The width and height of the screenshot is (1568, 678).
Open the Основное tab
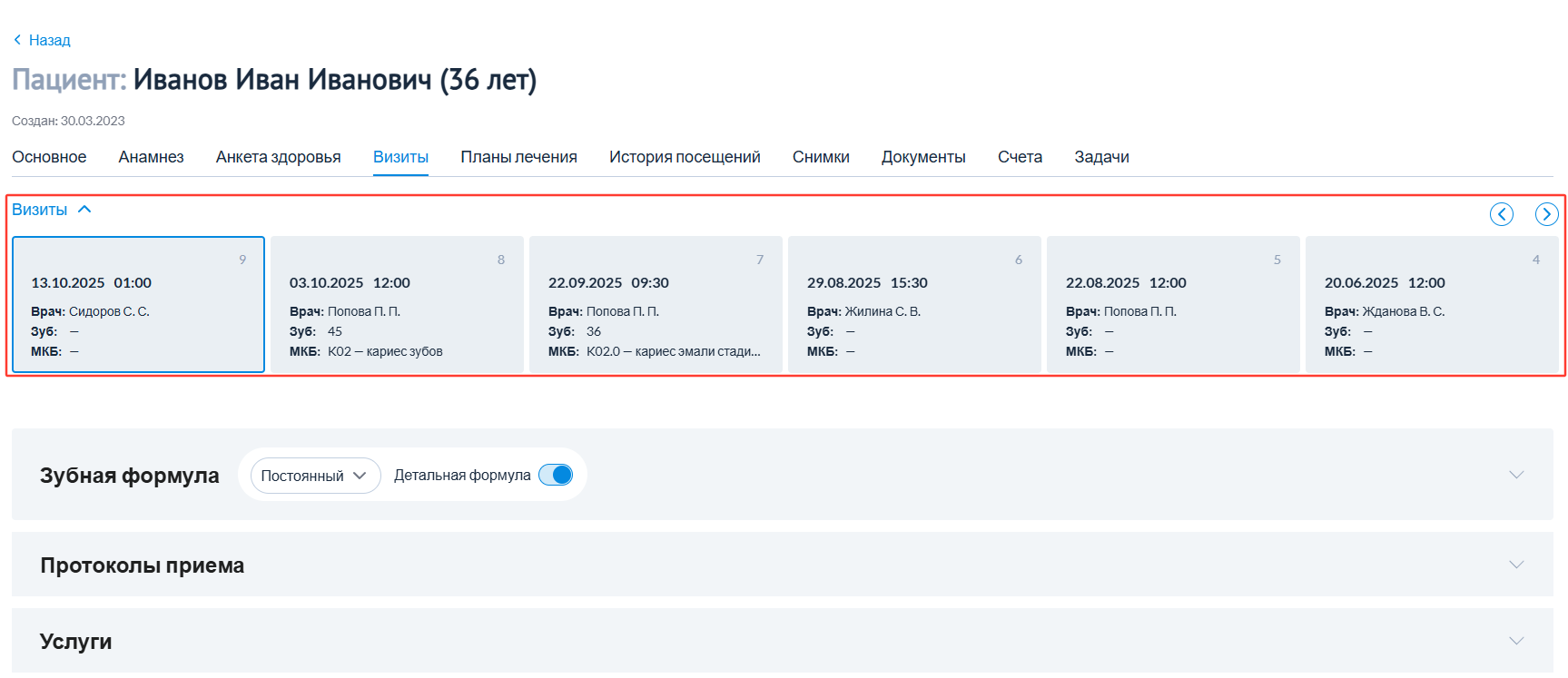click(x=49, y=157)
